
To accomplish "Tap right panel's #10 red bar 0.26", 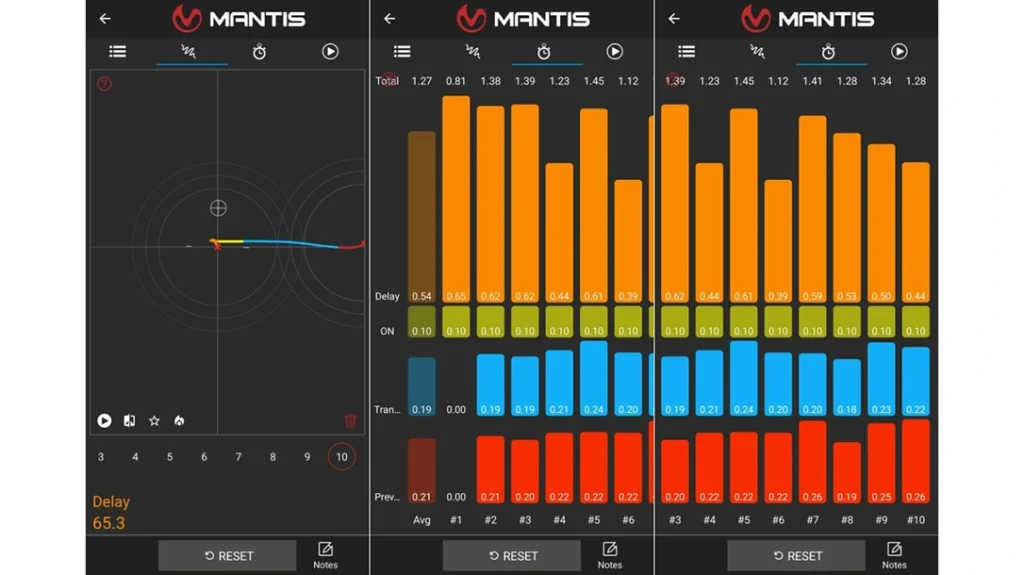I will pos(916,461).
